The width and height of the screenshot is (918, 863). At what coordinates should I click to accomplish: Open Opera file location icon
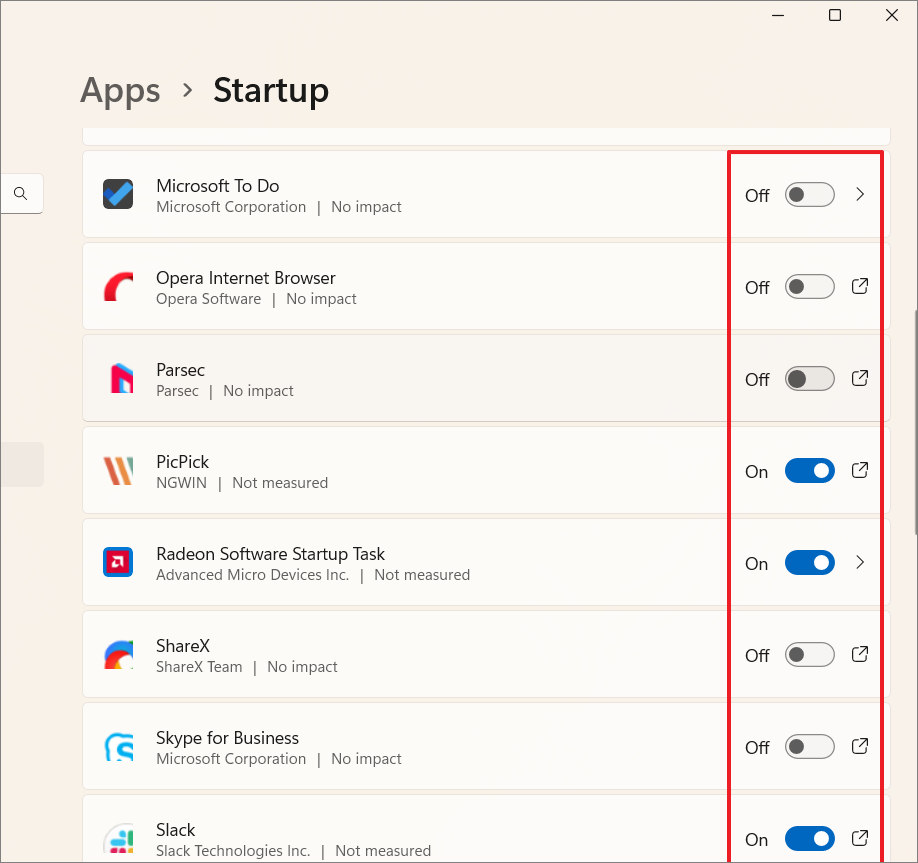pos(859,286)
